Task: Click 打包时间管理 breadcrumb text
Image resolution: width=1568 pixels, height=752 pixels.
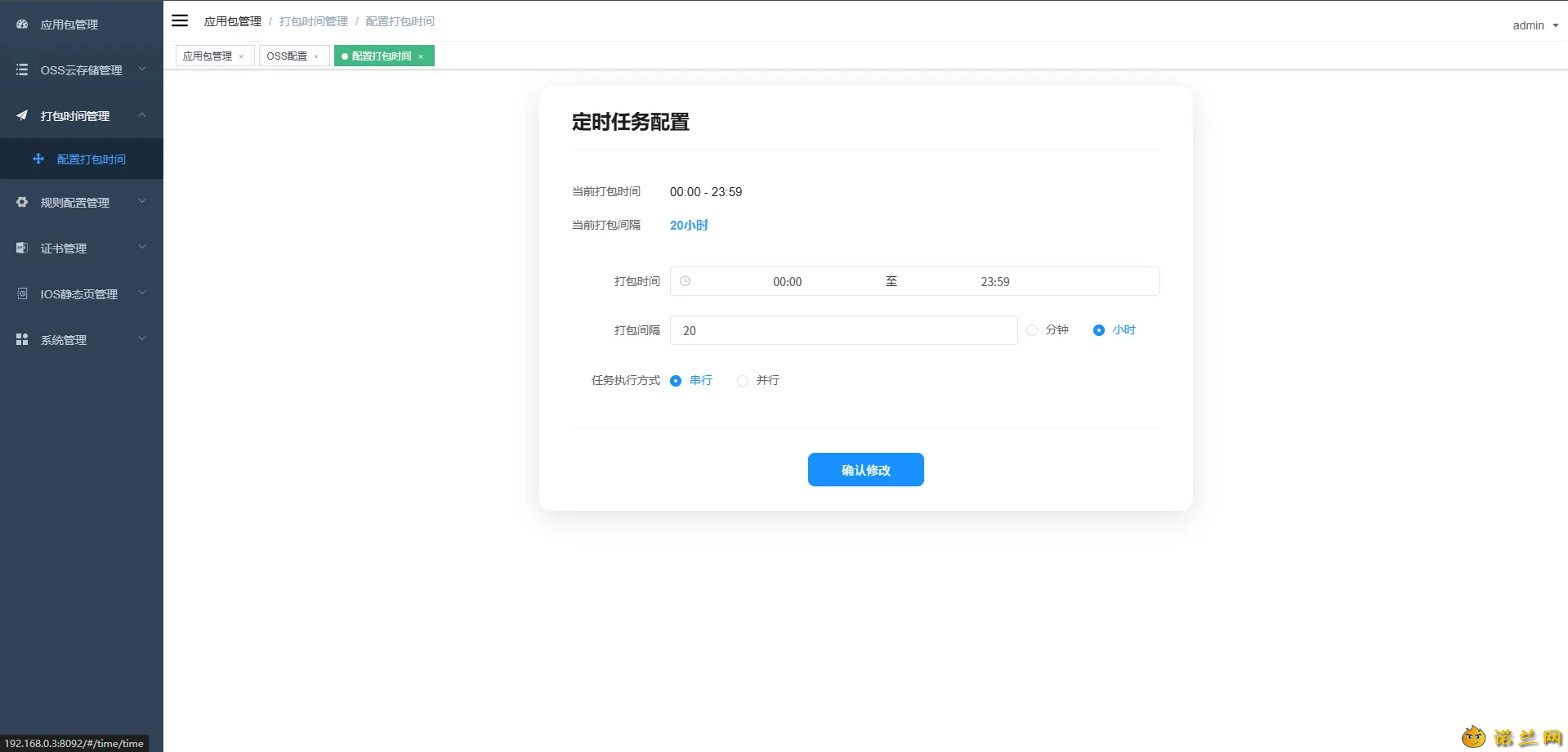Action: [x=314, y=21]
